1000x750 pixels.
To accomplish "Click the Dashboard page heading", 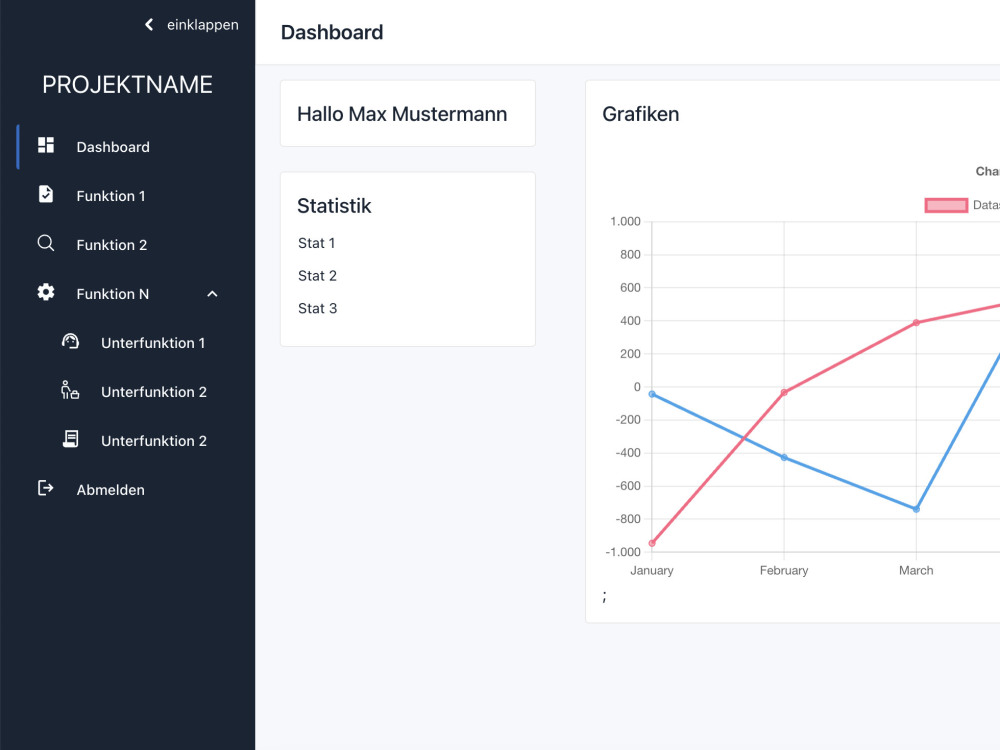I will point(332,33).
